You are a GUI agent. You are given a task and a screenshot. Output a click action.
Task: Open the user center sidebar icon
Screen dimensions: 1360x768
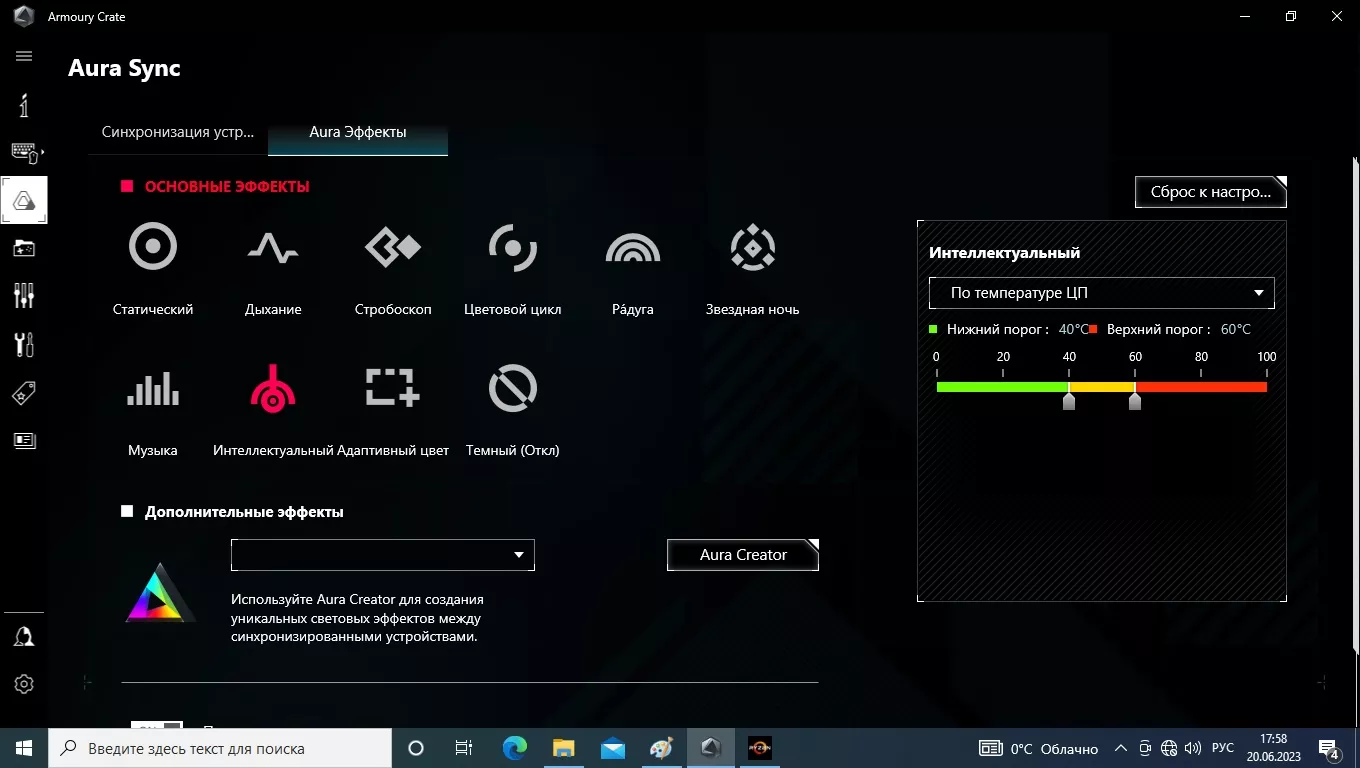[x=24, y=637]
